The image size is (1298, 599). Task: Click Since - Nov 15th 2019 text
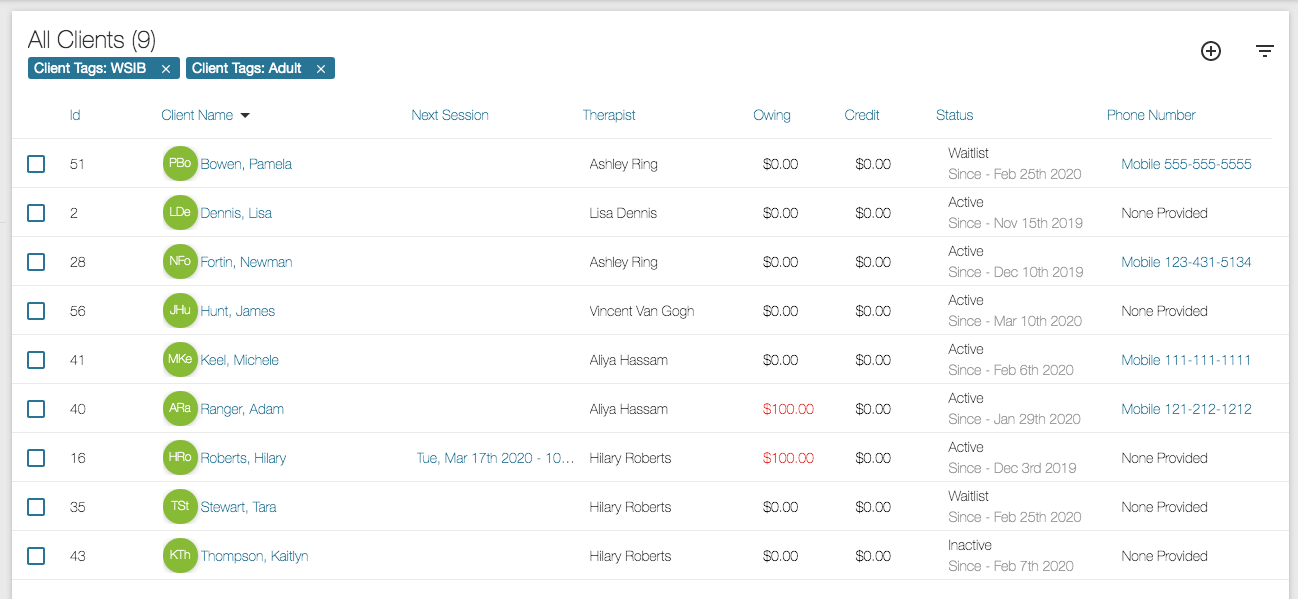tap(1015, 223)
